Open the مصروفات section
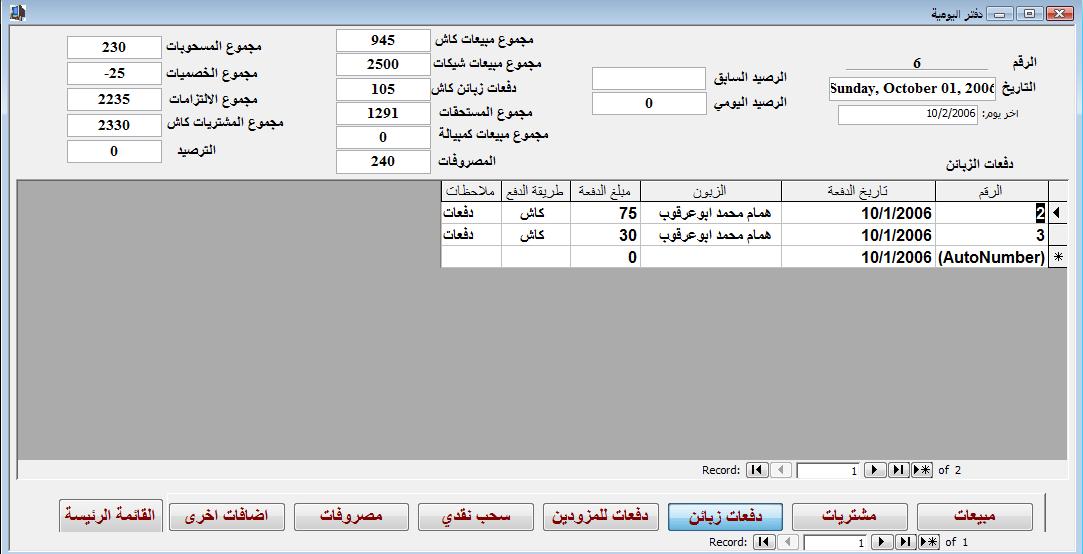Image resolution: width=1083 pixels, height=554 pixels. pyautogui.click(x=351, y=517)
